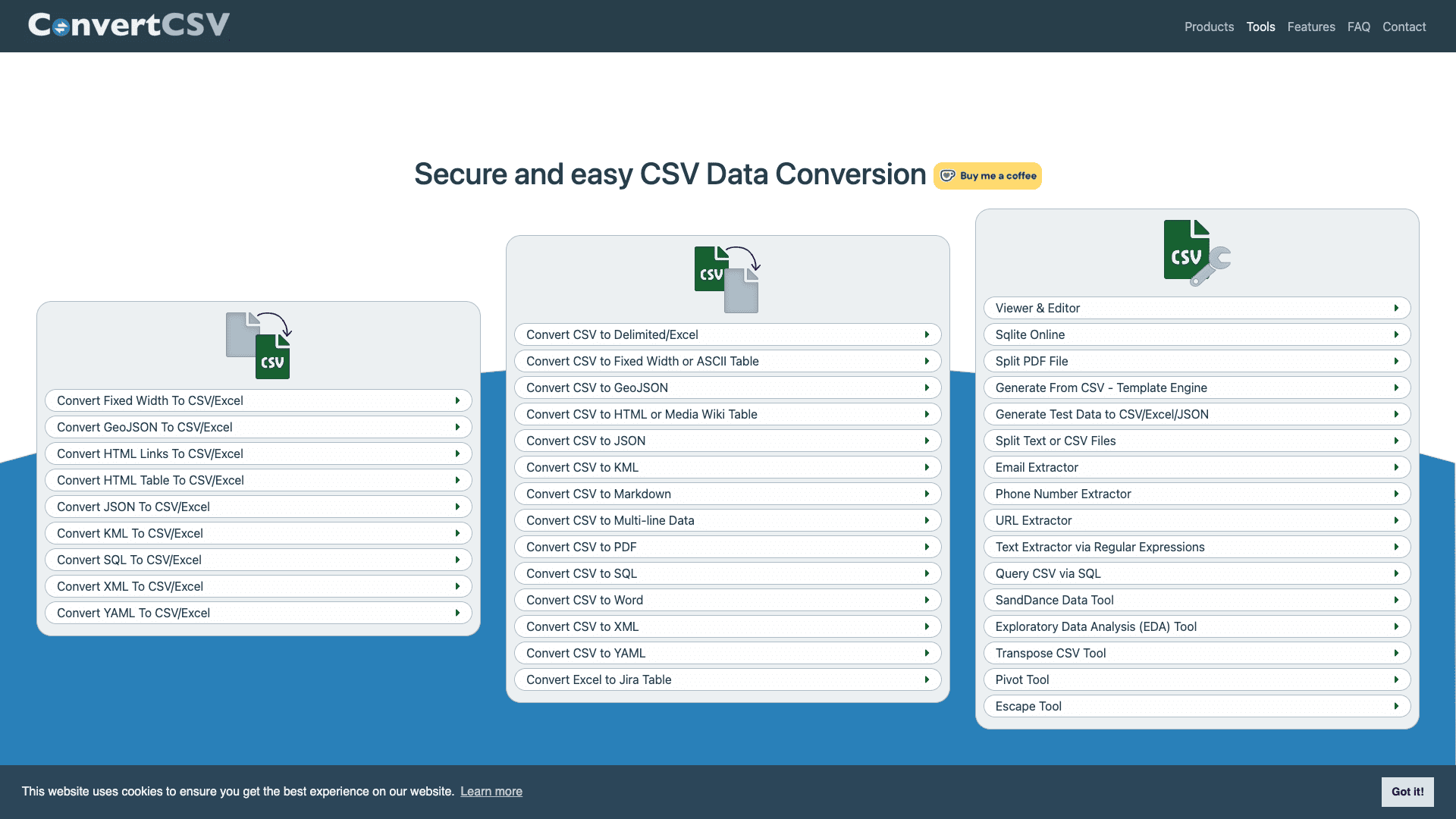Click the CSV-to-file conversion icon
Screen dimensions: 1456x819
click(727, 279)
